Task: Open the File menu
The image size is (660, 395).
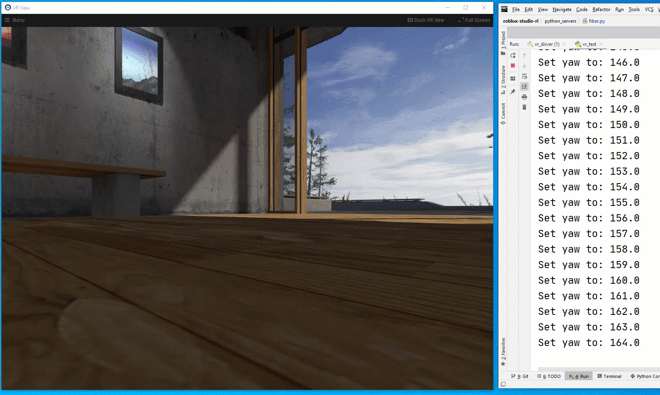Action: click(x=516, y=9)
